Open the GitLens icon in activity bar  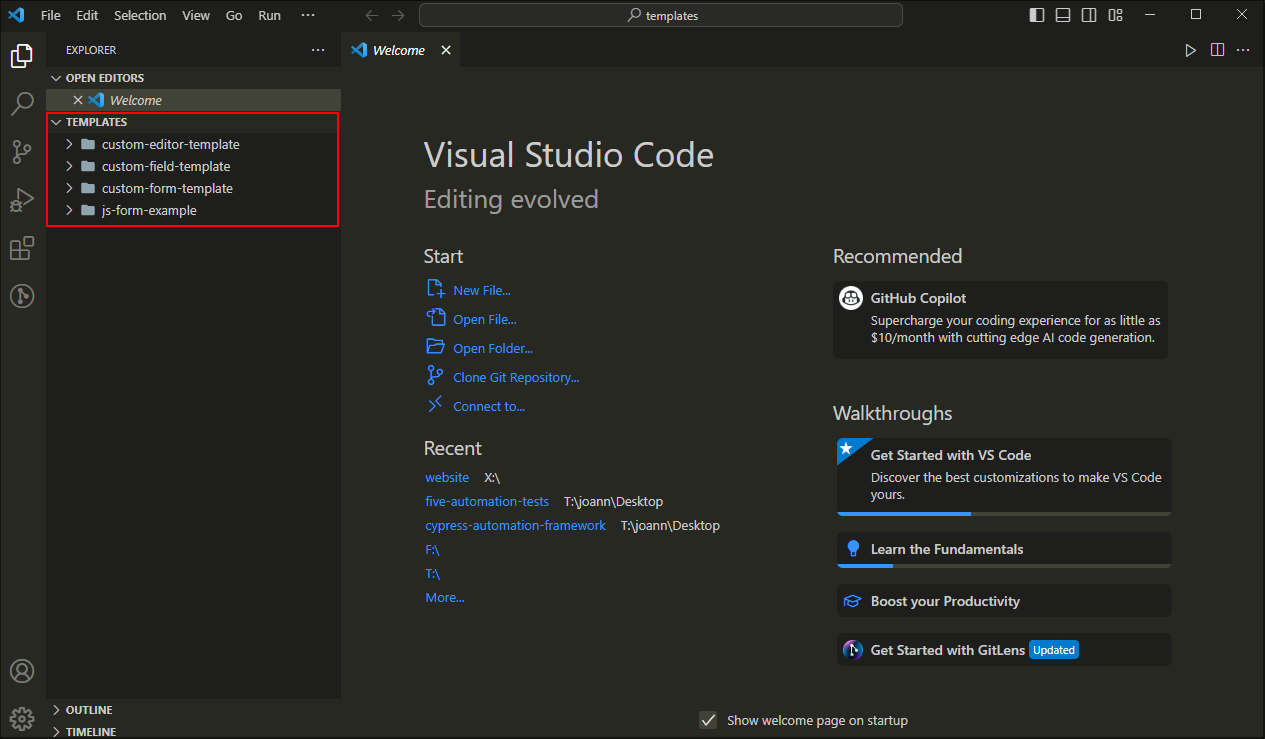(22, 296)
